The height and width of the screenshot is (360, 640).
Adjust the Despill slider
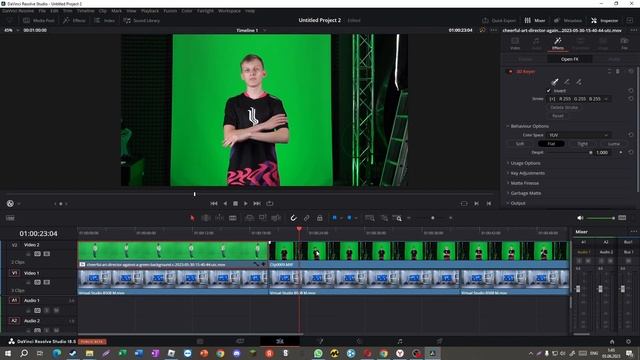click(590, 153)
